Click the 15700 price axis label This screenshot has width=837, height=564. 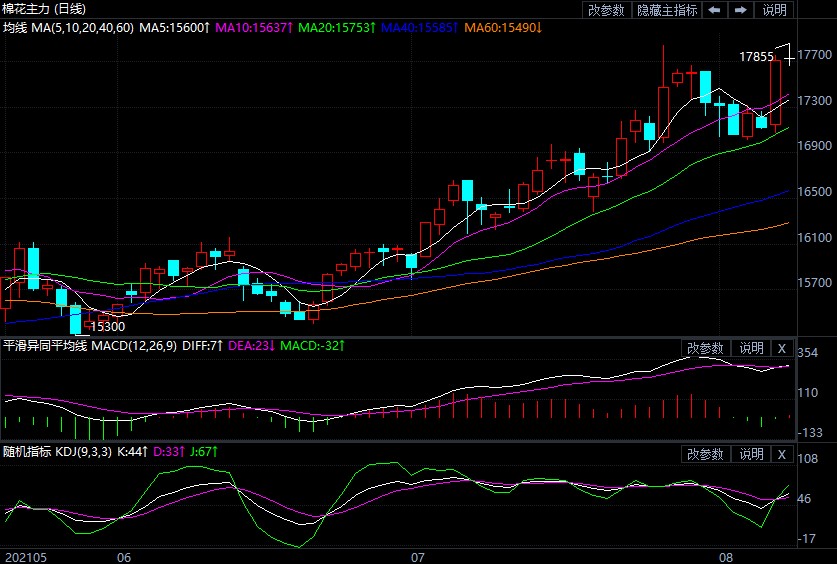coord(815,282)
